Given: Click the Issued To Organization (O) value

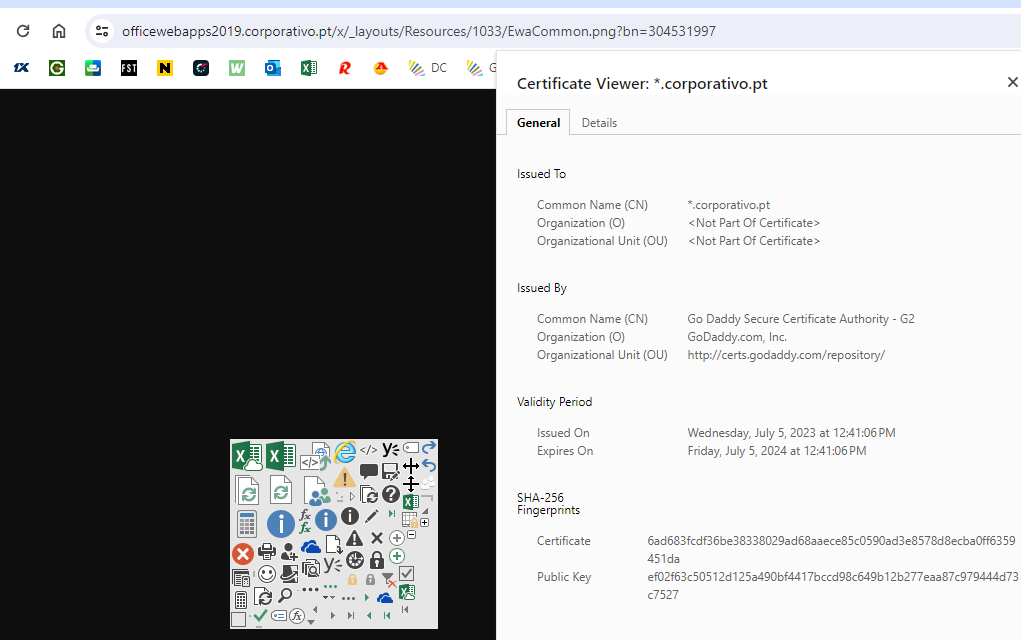Looking at the screenshot, I should (x=753, y=223).
